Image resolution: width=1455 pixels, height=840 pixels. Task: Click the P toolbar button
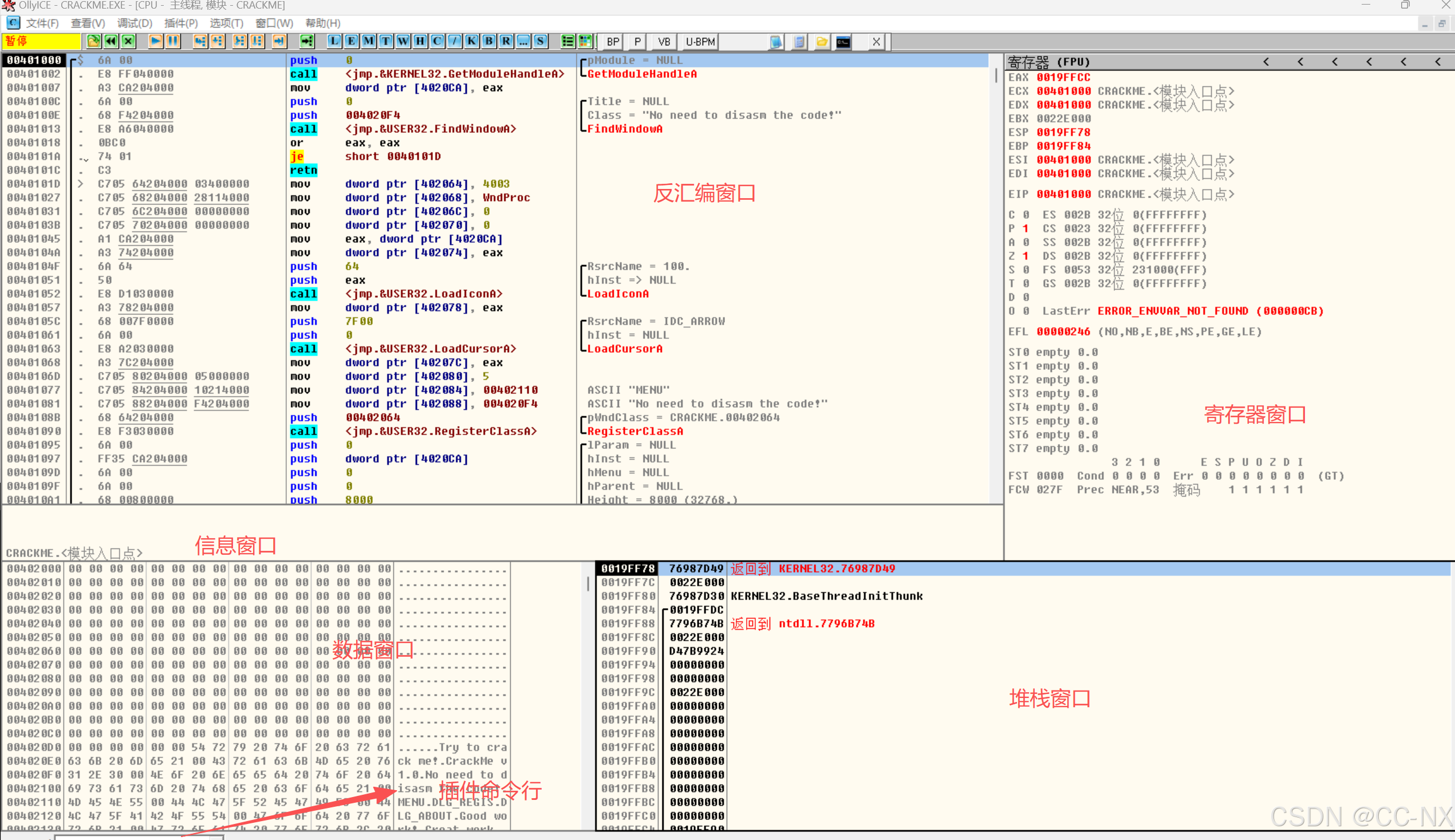[x=637, y=42]
